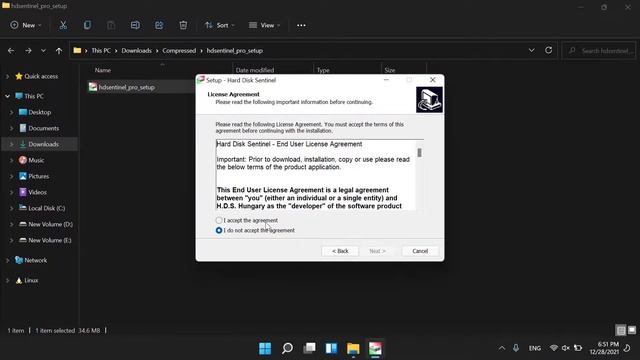Image resolution: width=640 pixels, height=360 pixels.
Task: Select Documents in the navigation pane
Action: pyautogui.click(x=43, y=128)
